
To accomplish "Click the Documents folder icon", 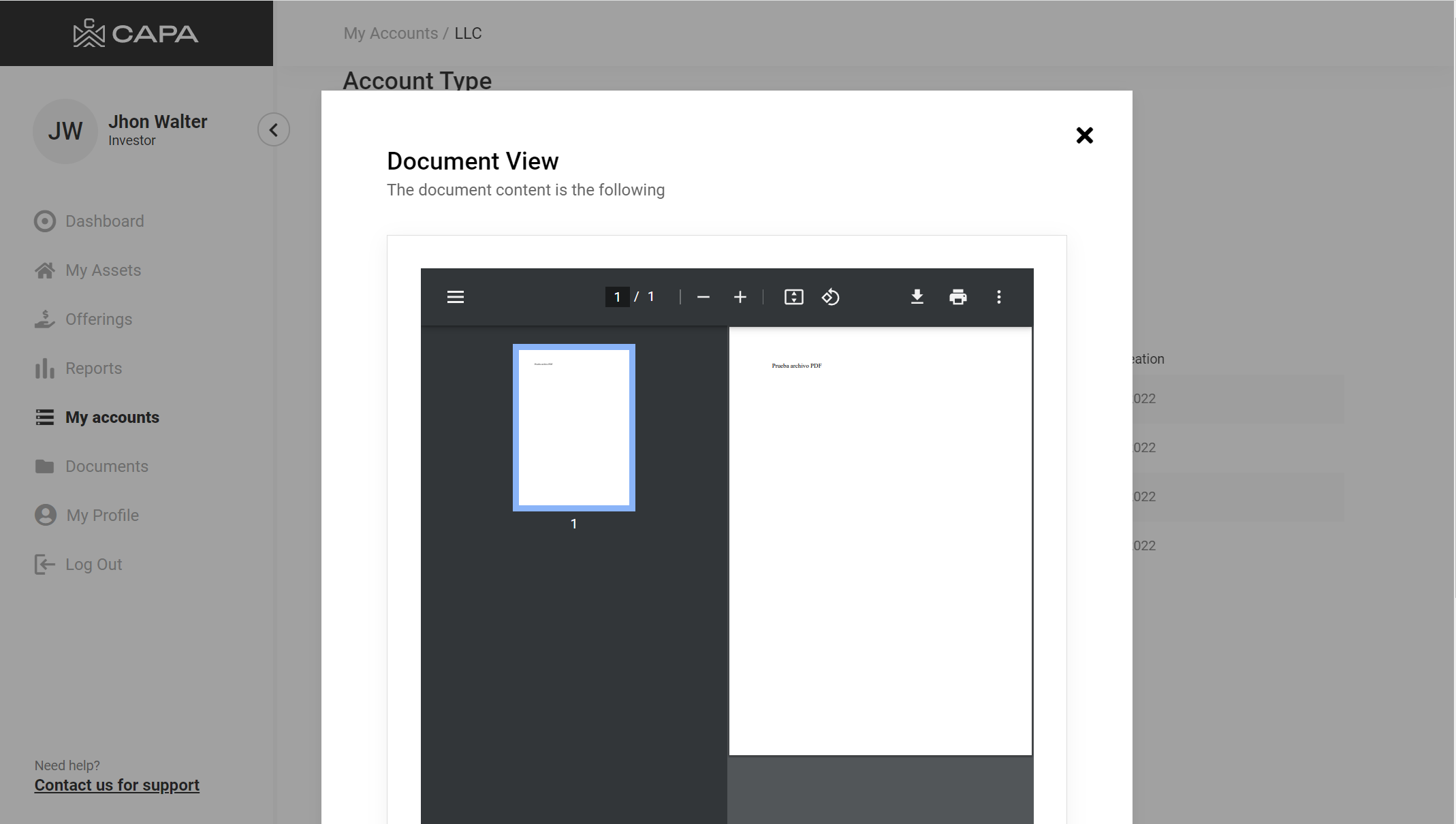I will pyautogui.click(x=45, y=466).
